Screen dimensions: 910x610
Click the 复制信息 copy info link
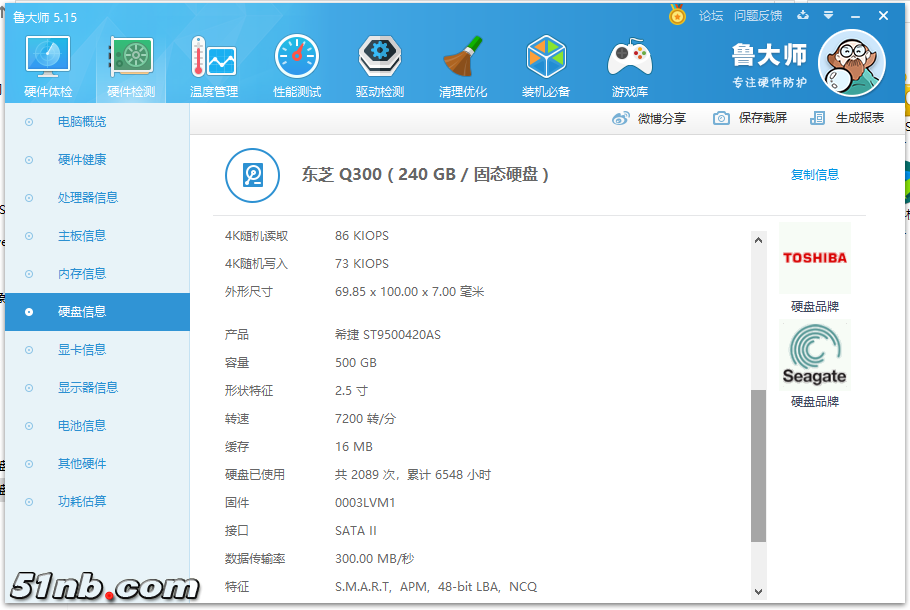coord(815,175)
